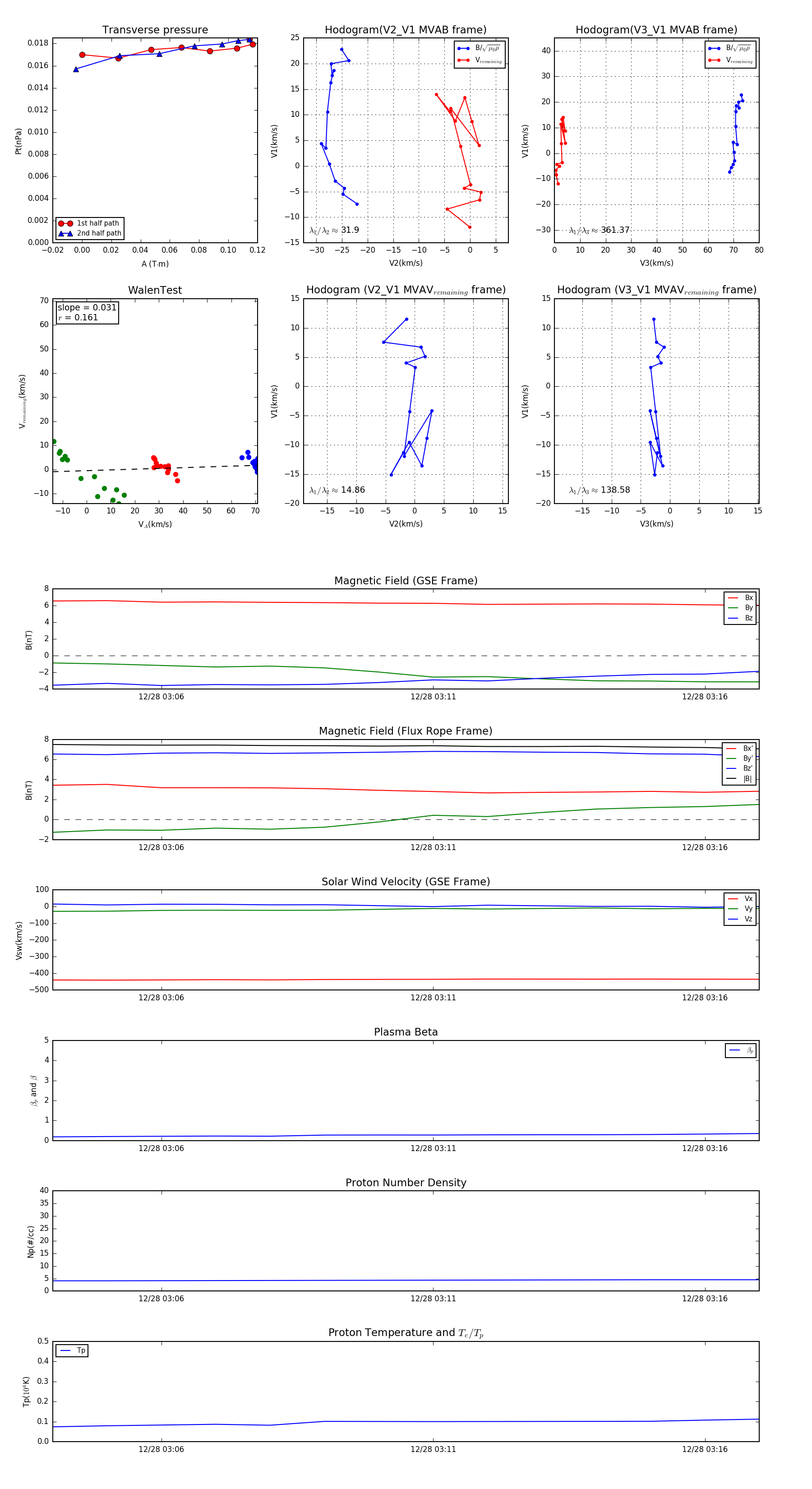Click the "WalenTest" plot title

click(x=155, y=290)
